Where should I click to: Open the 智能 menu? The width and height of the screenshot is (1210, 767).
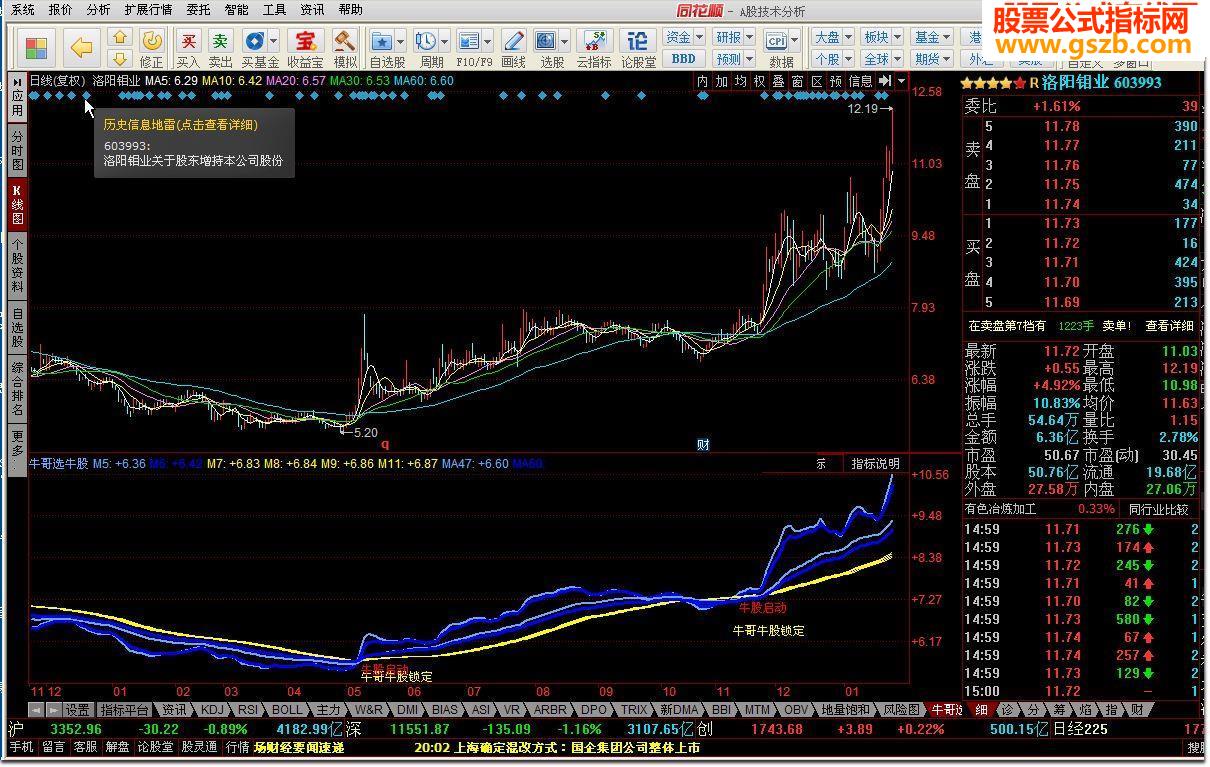[236, 10]
